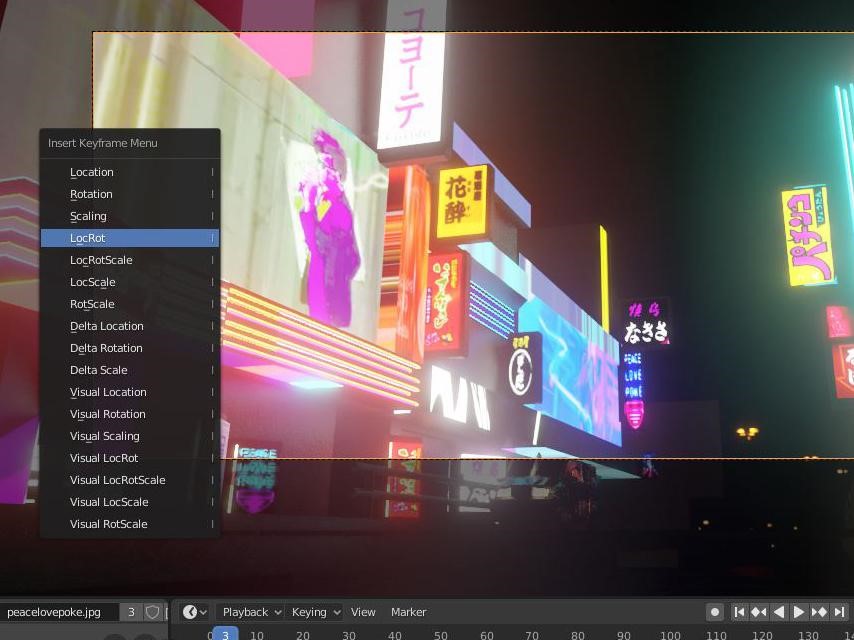
Task: Open the View menu in the timeline
Action: point(363,611)
